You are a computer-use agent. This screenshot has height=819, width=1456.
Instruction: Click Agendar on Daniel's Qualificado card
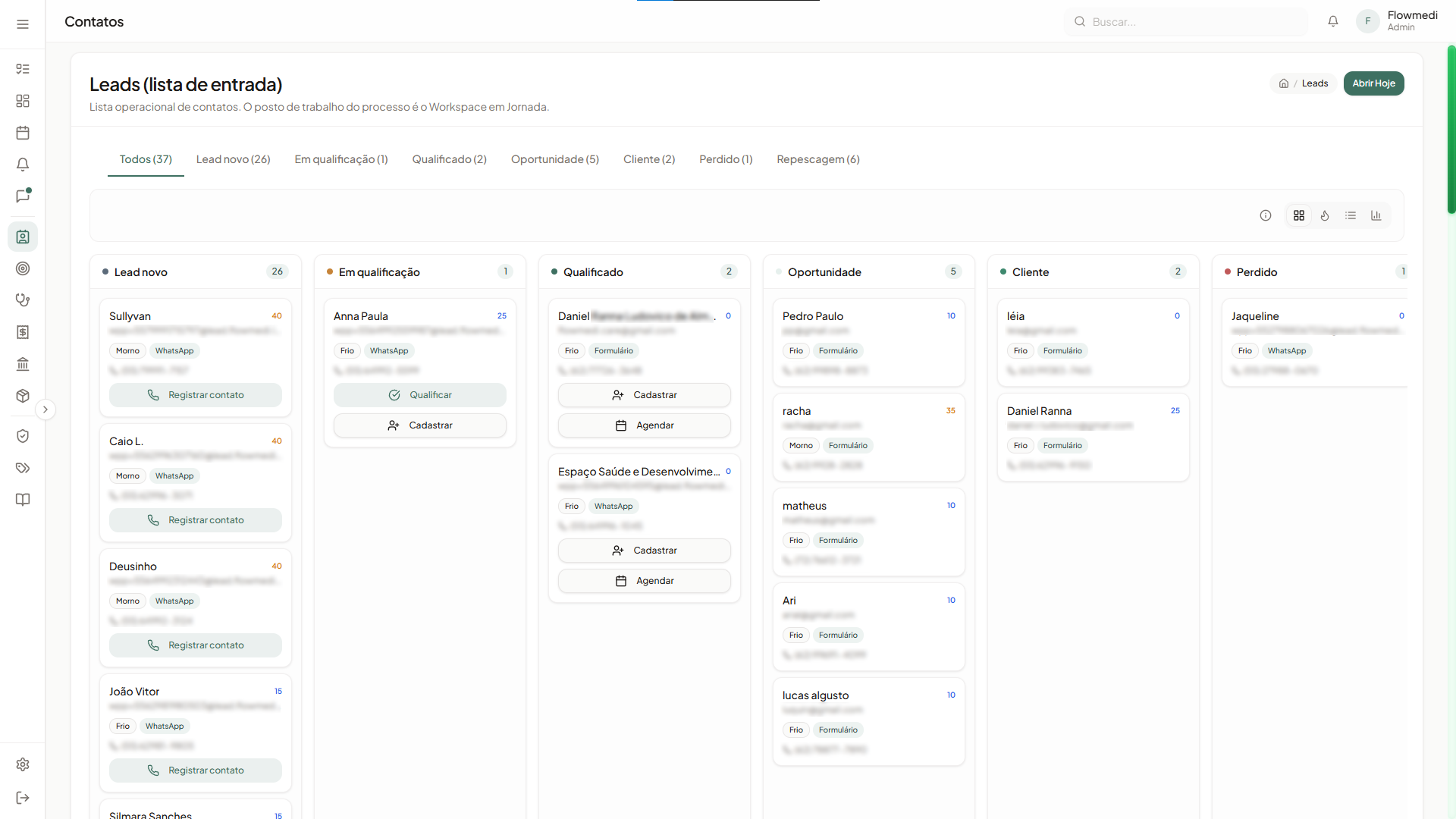click(x=645, y=425)
